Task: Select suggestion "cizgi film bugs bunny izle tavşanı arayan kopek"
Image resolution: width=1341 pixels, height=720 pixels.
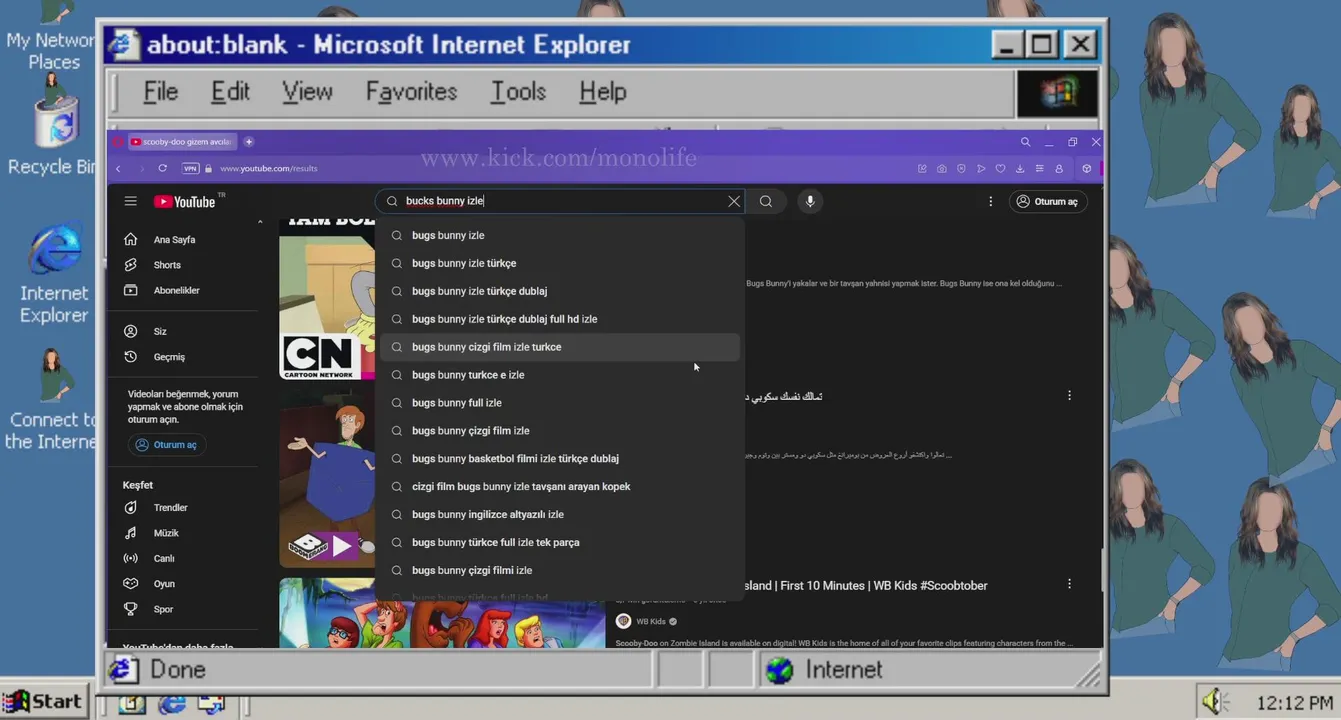Action: [560, 487]
